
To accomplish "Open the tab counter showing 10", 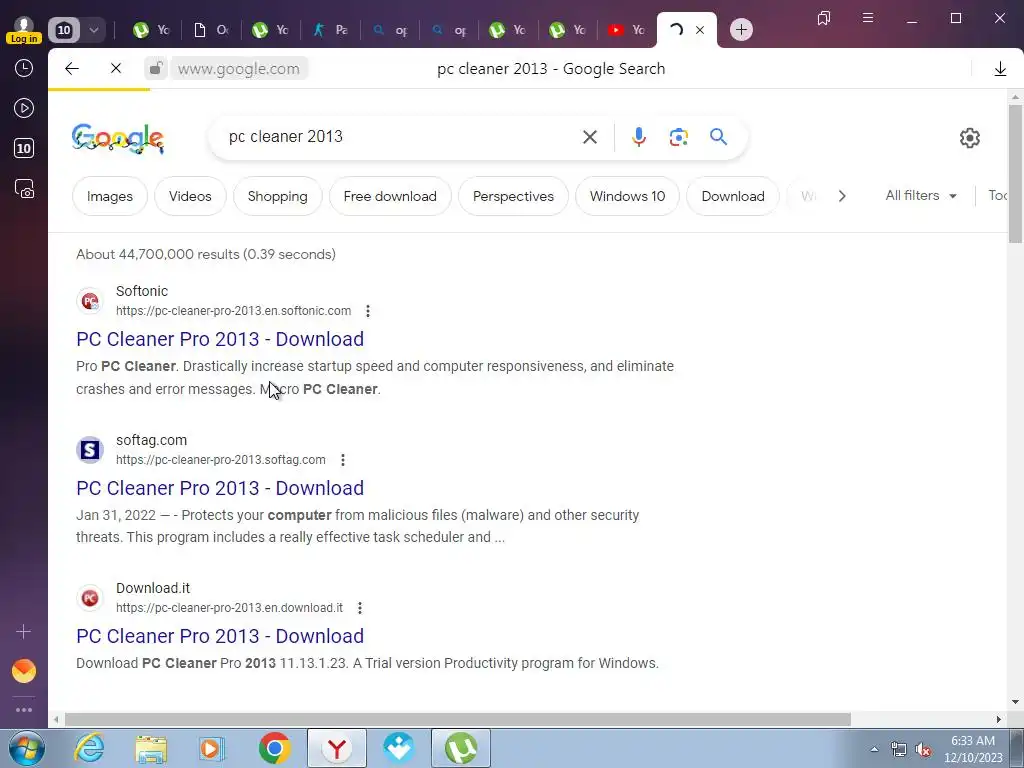I will 64,30.
